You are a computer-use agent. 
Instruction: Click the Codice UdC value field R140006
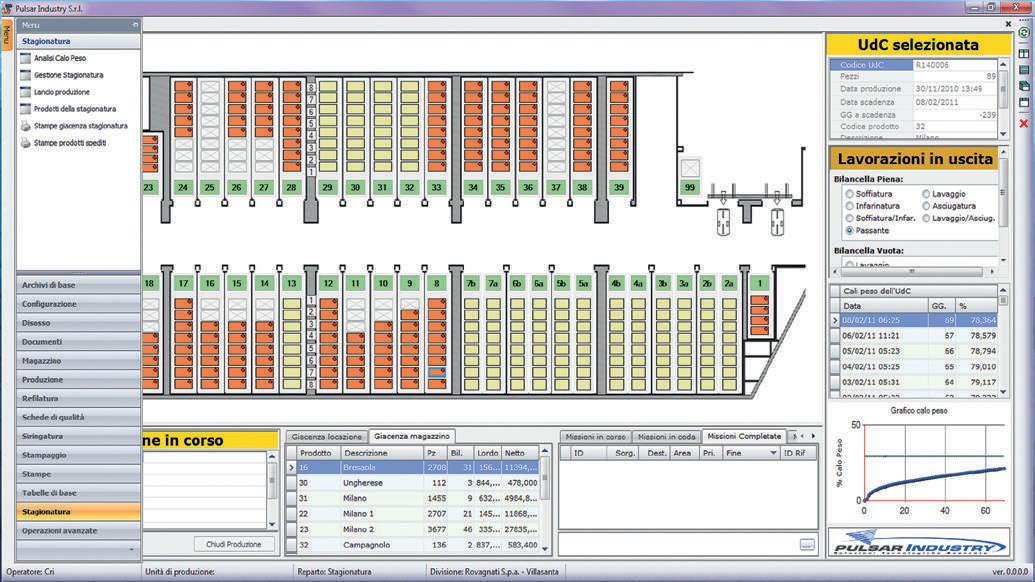[x=954, y=65]
